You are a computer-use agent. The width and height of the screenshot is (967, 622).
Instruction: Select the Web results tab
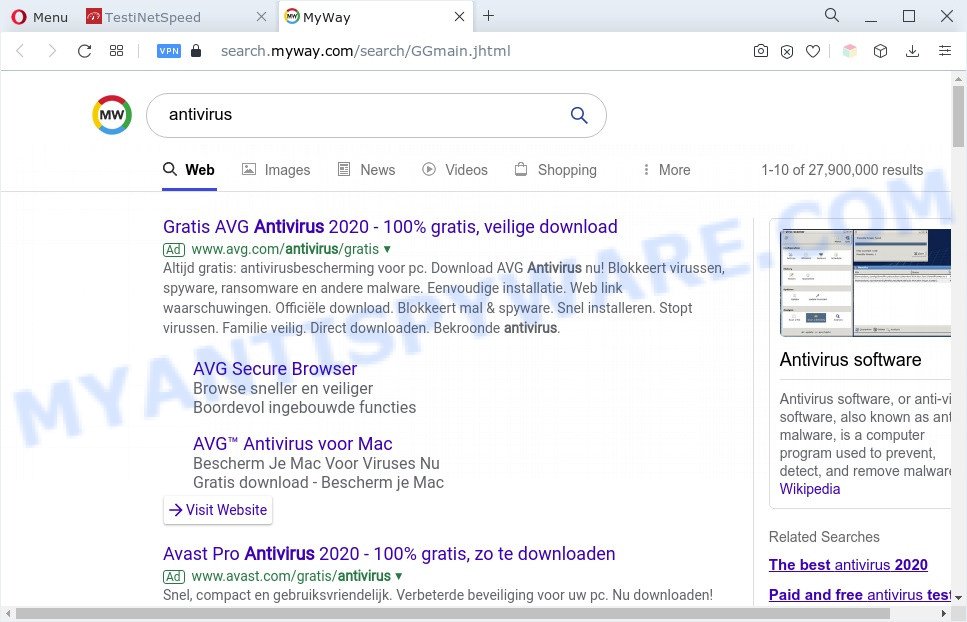pyautogui.click(x=189, y=170)
